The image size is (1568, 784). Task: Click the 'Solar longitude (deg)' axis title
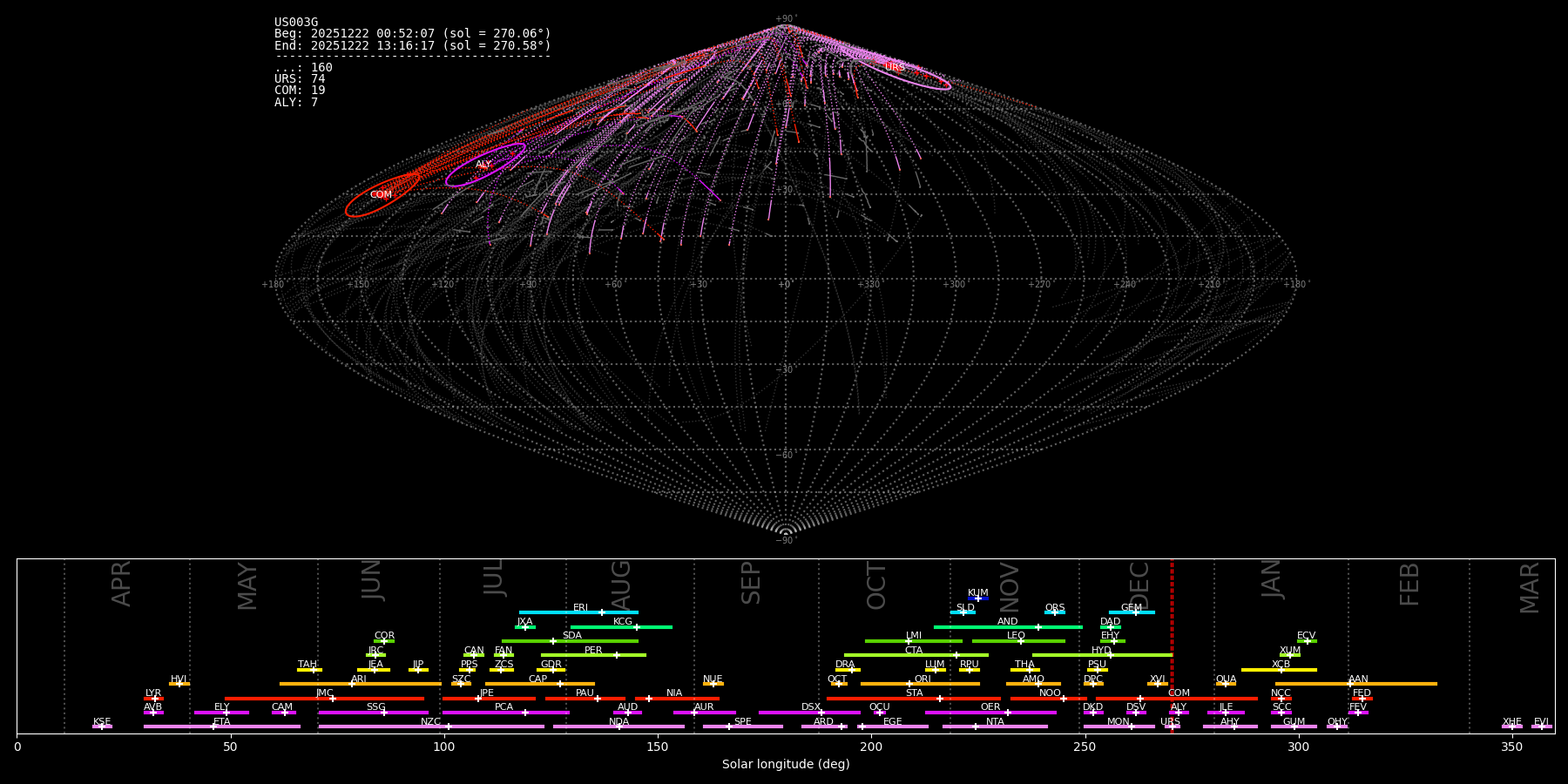(786, 764)
